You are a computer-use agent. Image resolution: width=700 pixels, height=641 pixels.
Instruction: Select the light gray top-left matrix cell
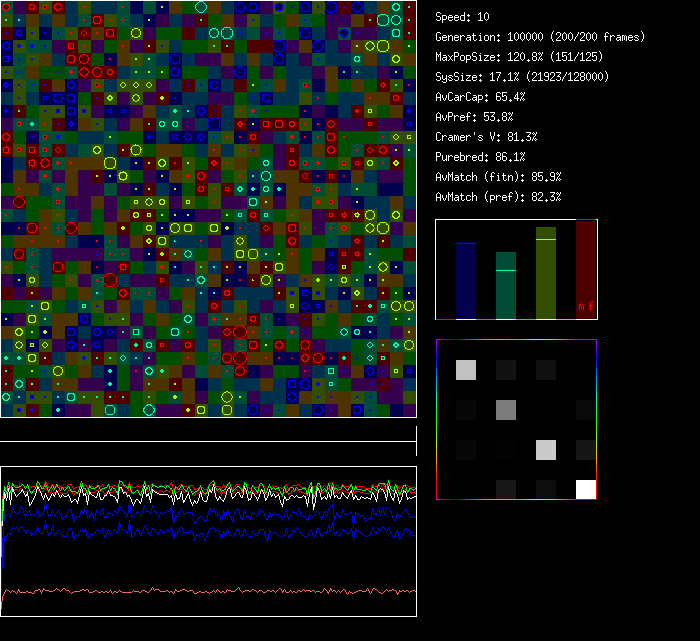tap(466, 370)
